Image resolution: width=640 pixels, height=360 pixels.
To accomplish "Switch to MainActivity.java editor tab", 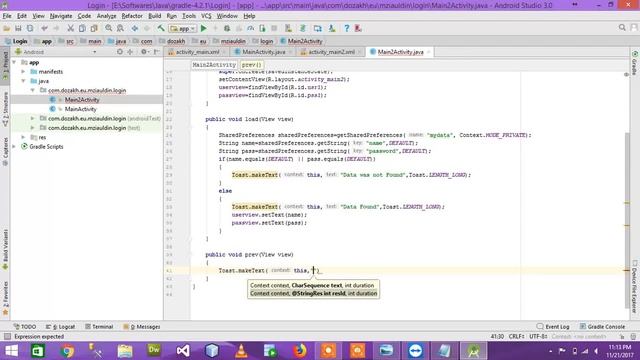I will tap(264, 52).
